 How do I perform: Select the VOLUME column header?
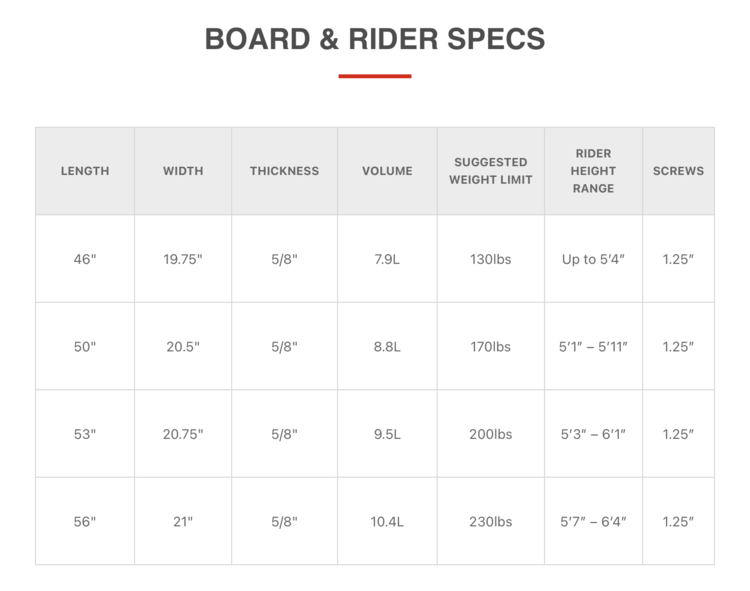387,171
